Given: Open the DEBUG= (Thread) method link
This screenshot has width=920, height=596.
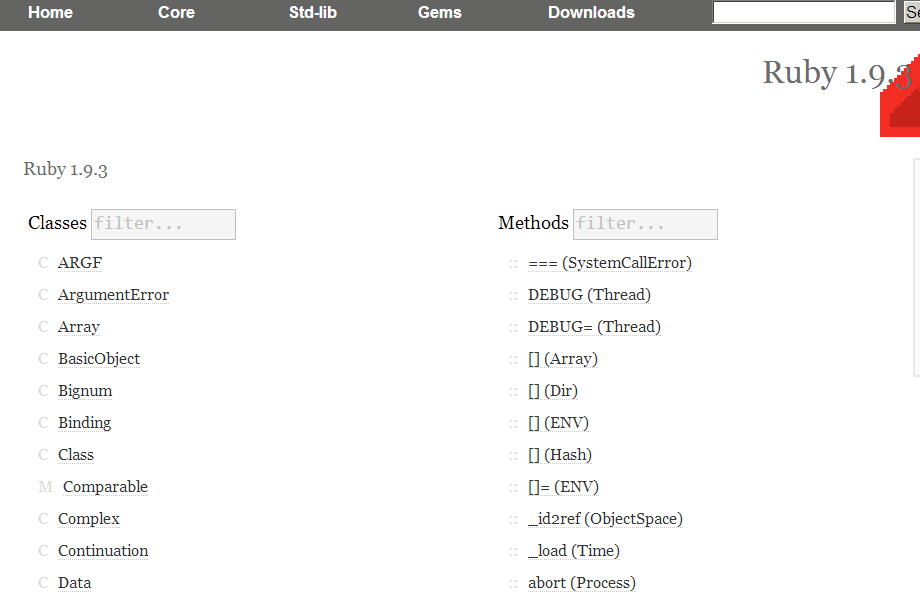Looking at the screenshot, I should pos(594,327).
